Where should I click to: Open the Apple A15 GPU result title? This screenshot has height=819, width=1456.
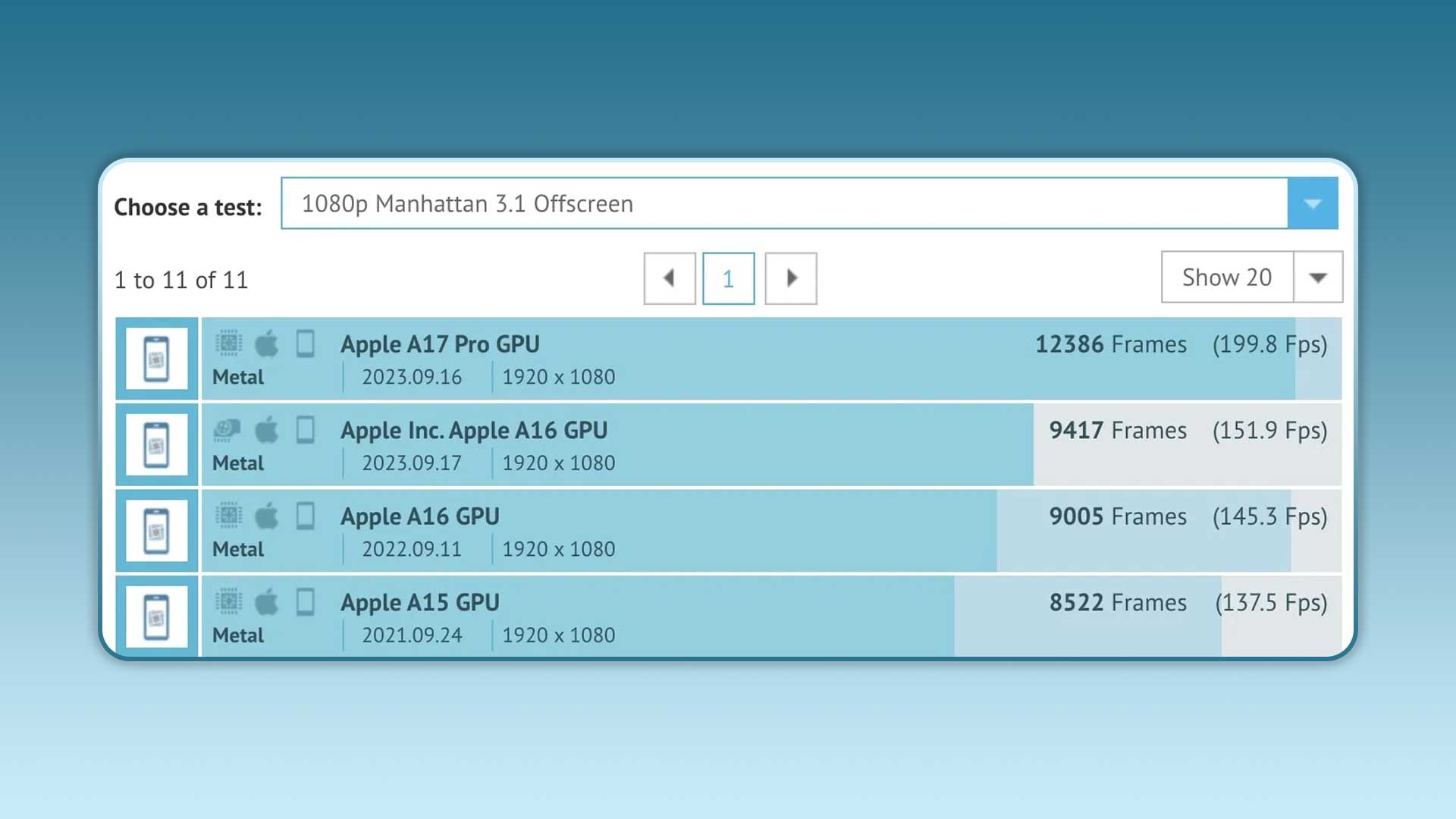(x=420, y=603)
